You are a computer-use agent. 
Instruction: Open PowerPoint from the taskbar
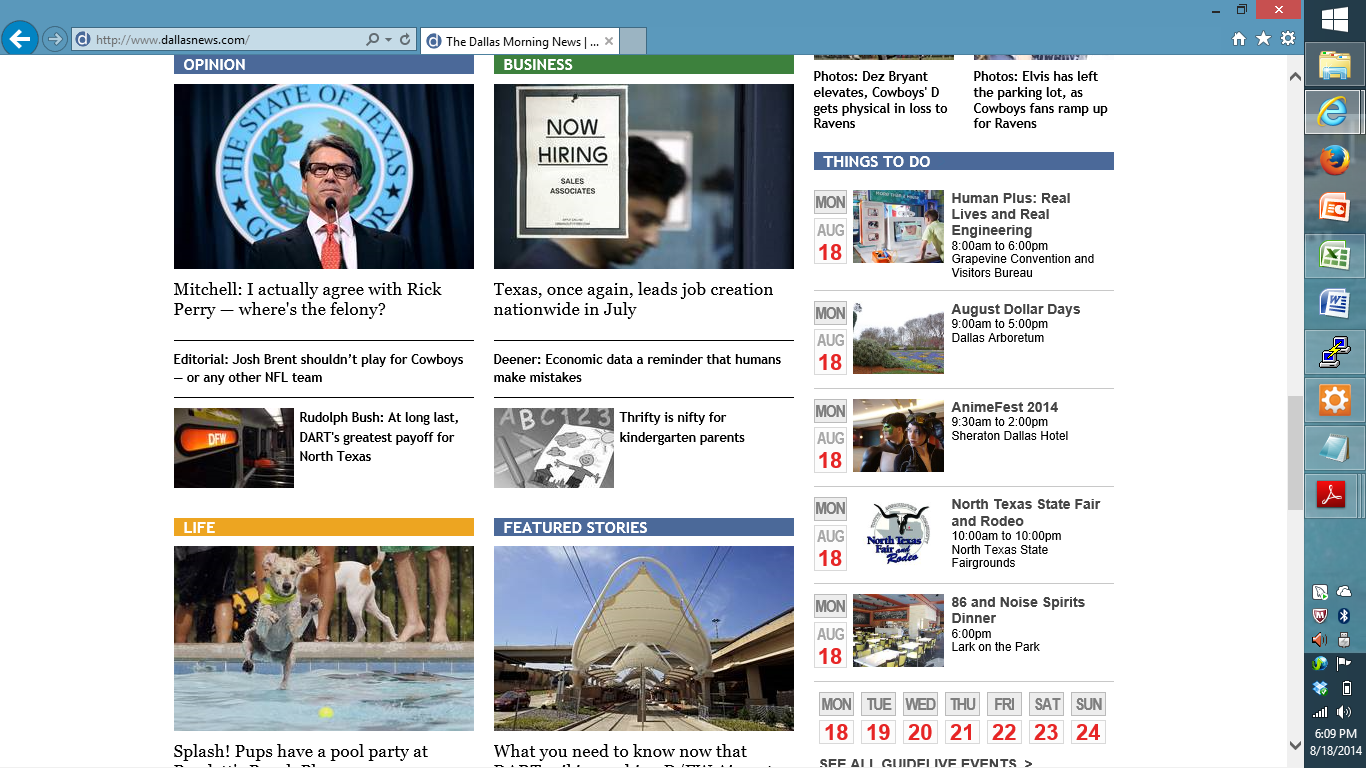(1335, 208)
